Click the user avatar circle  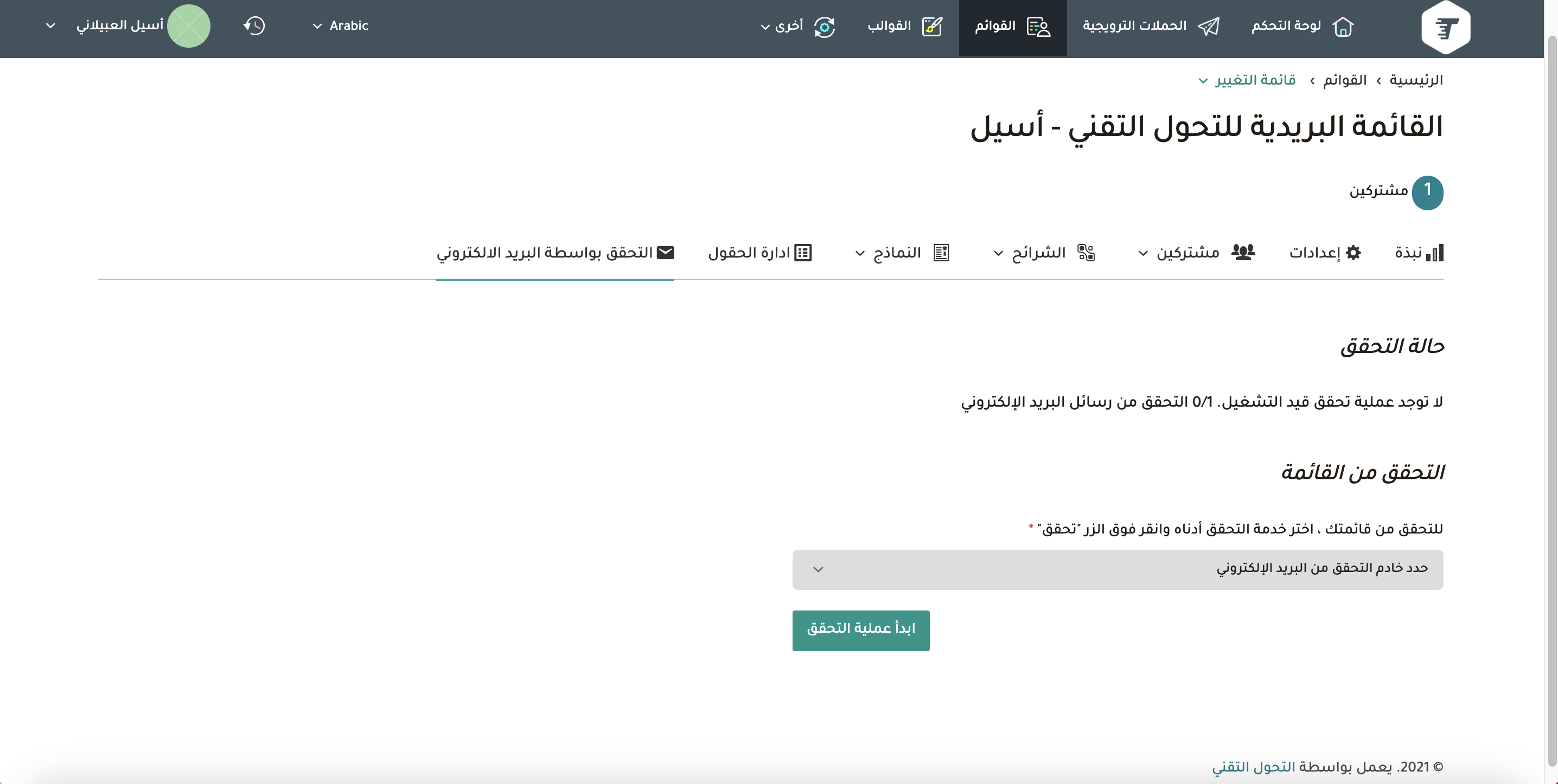click(x=189, y=26)
